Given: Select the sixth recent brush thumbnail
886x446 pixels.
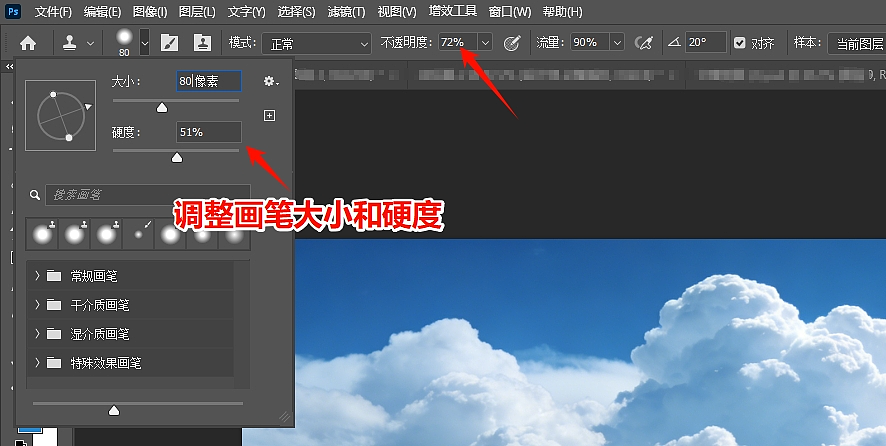Looking at the screenshot, I should tap(202, 234).
